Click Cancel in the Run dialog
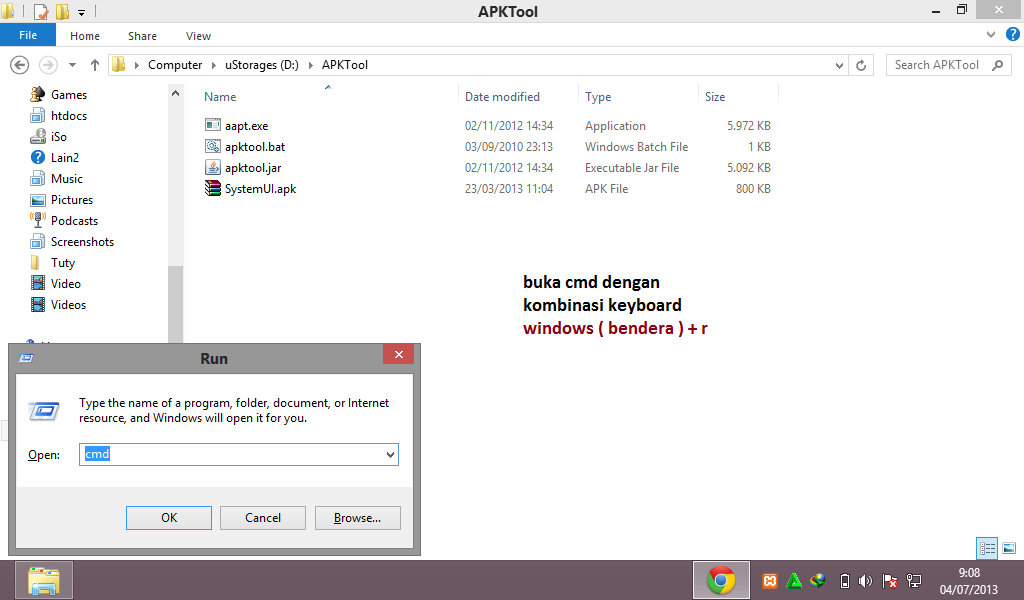Image resolution: width=1024 pixels, height=600 pixels. pos(263,518)
